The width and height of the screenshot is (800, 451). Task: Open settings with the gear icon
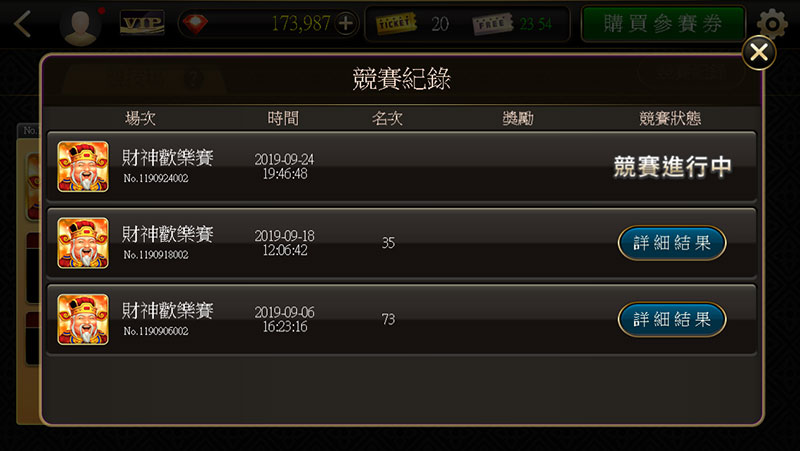point(772,24)
